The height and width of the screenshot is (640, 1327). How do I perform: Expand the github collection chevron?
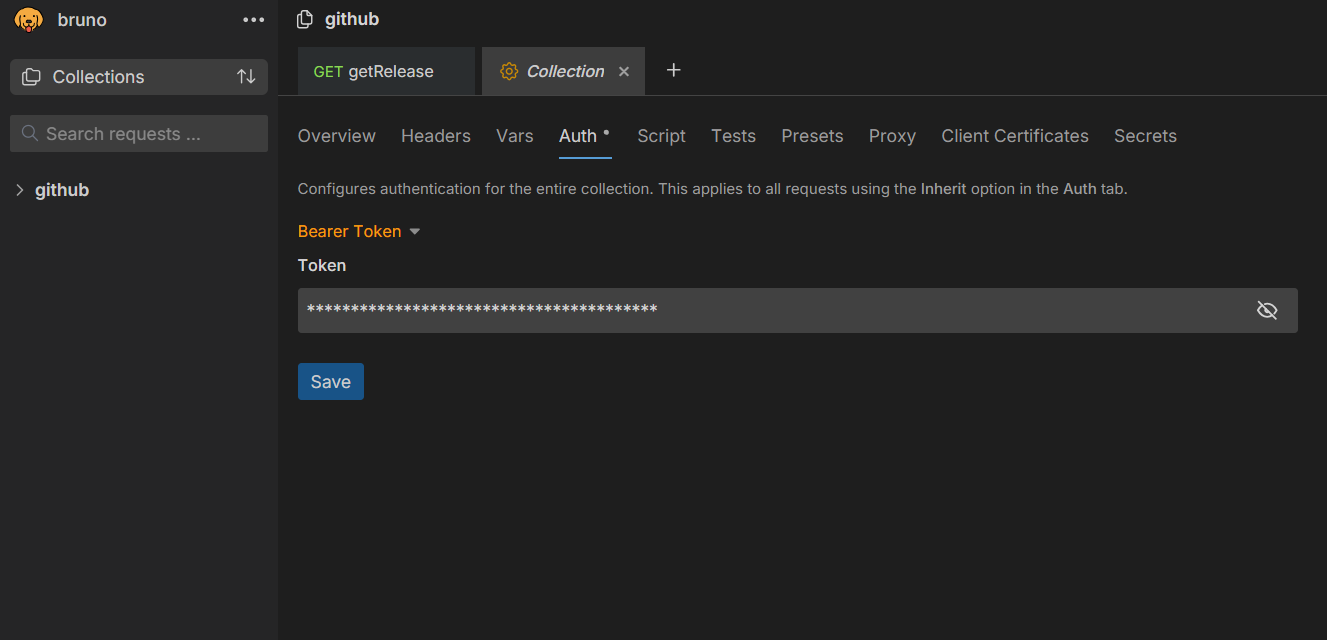point(20,190)
